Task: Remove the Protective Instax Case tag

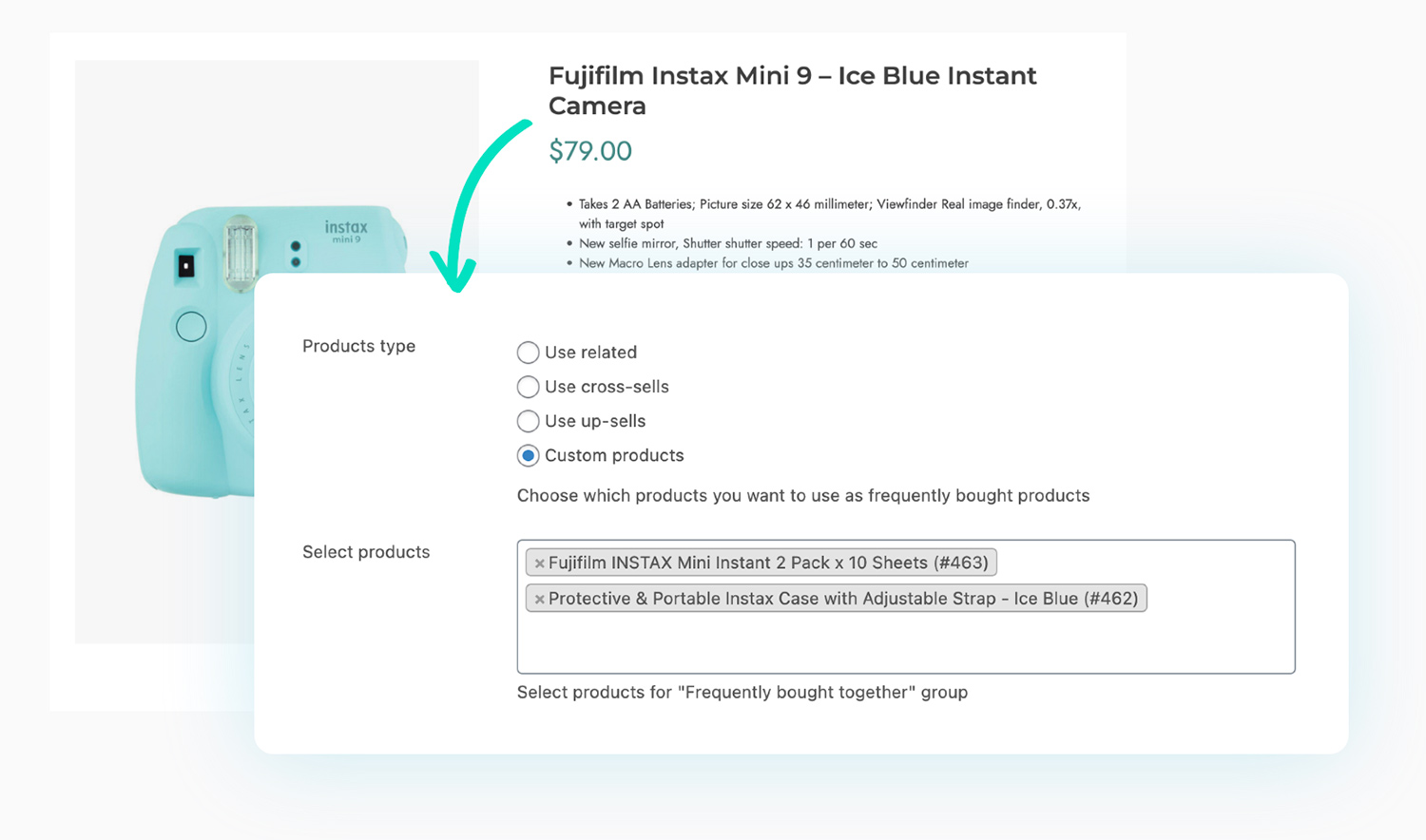Action: (x=539, y=600)
